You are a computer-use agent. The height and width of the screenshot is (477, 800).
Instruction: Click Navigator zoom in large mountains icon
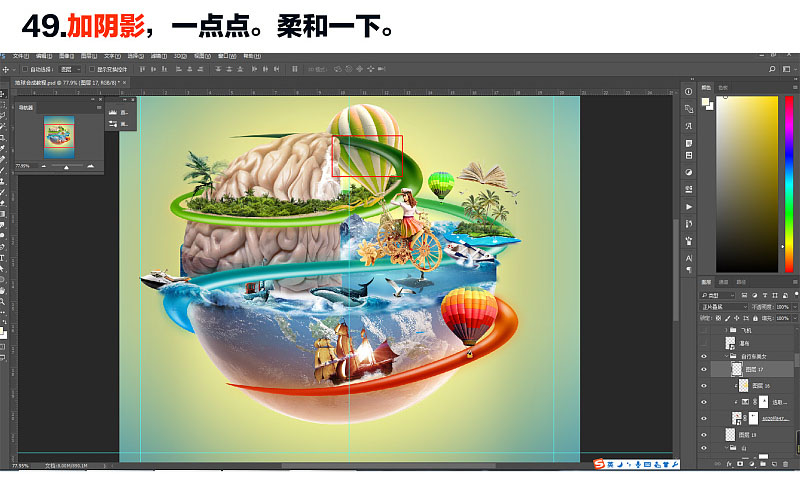pyautogui.click(x=90, y=166)
